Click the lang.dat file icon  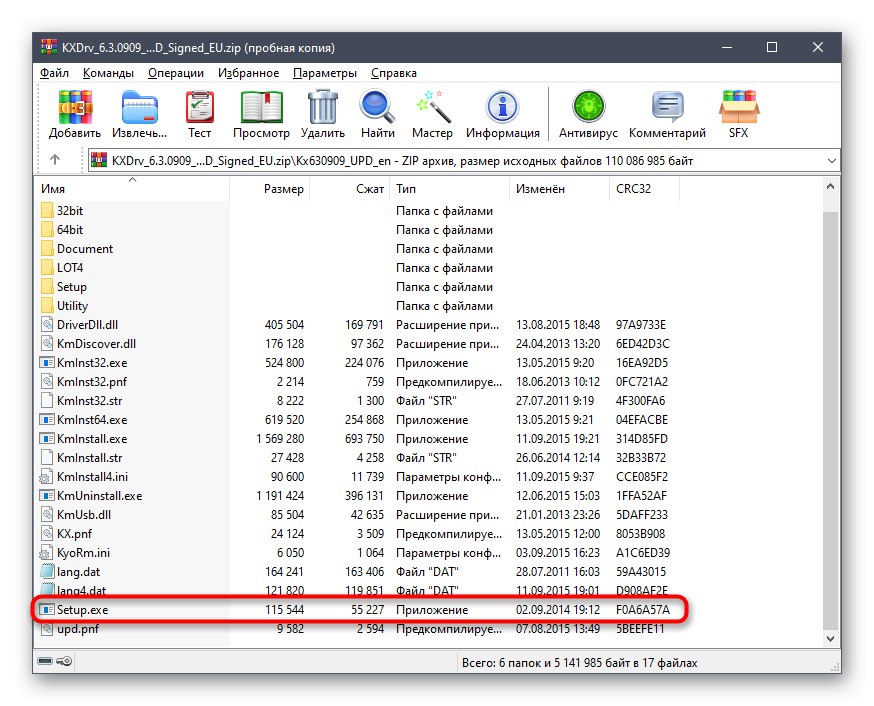47,572
